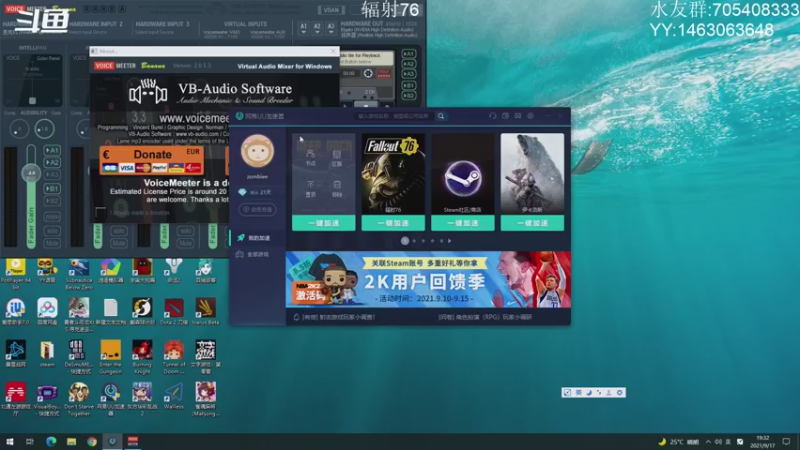Screen dimensions: 800x450
Task: Click the zombiee user avatar
Action: pos(257,151)
